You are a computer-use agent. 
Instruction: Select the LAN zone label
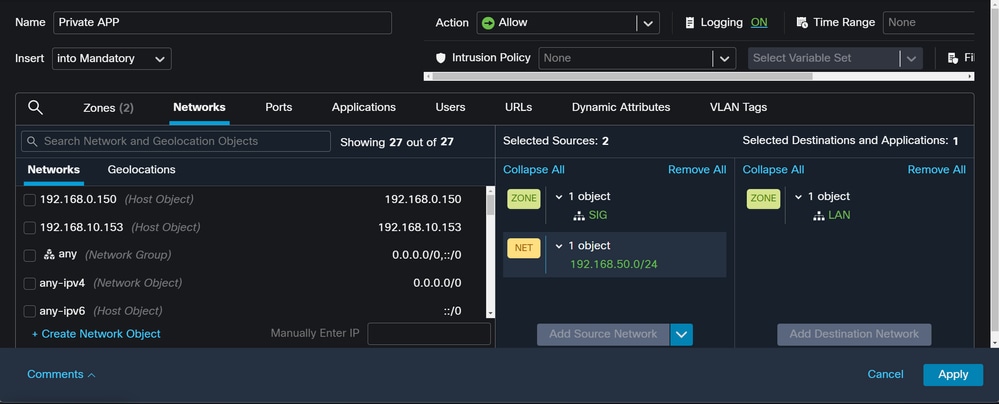(x=839, y=215)
